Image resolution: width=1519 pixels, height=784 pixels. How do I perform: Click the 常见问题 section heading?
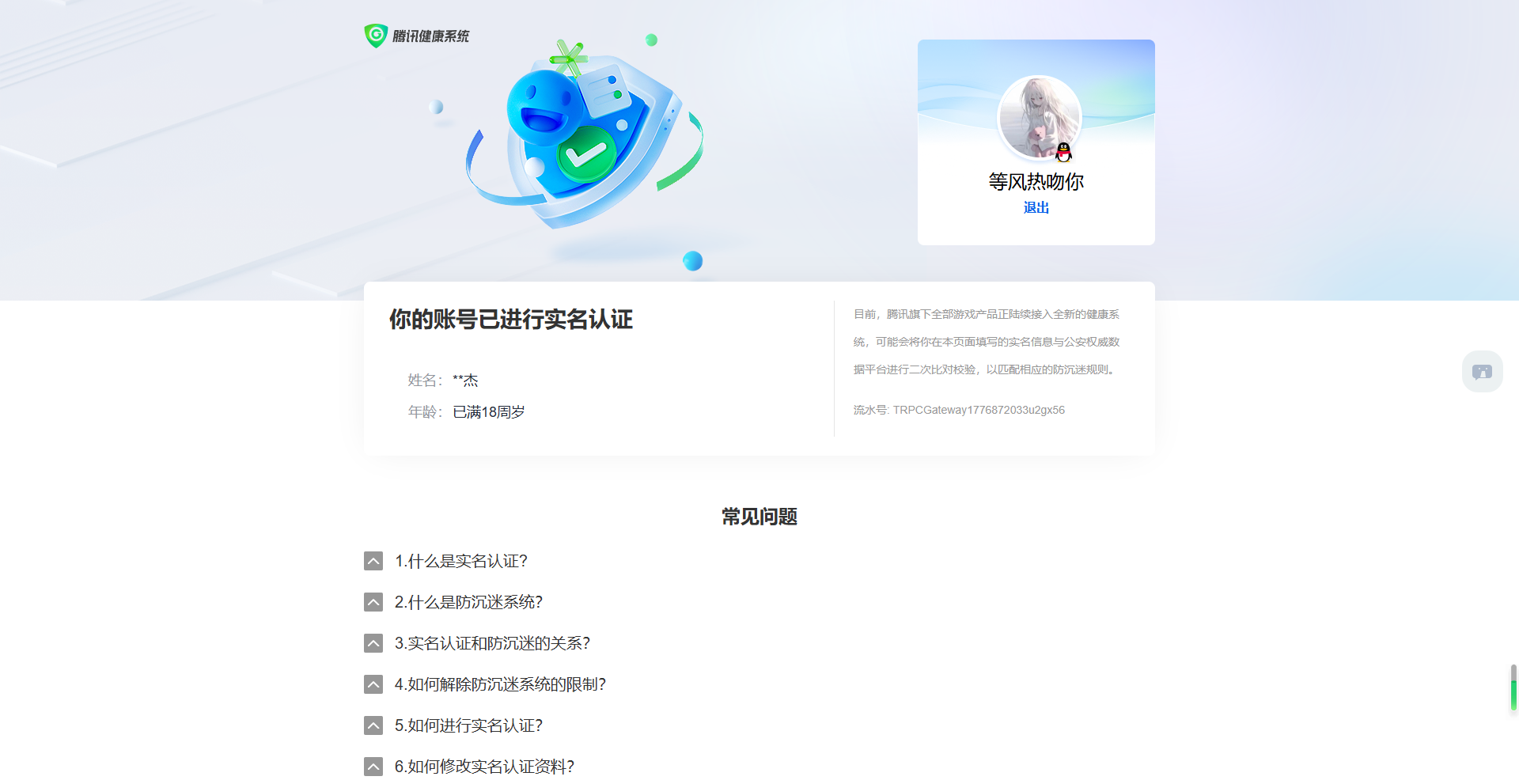(758, 517)
